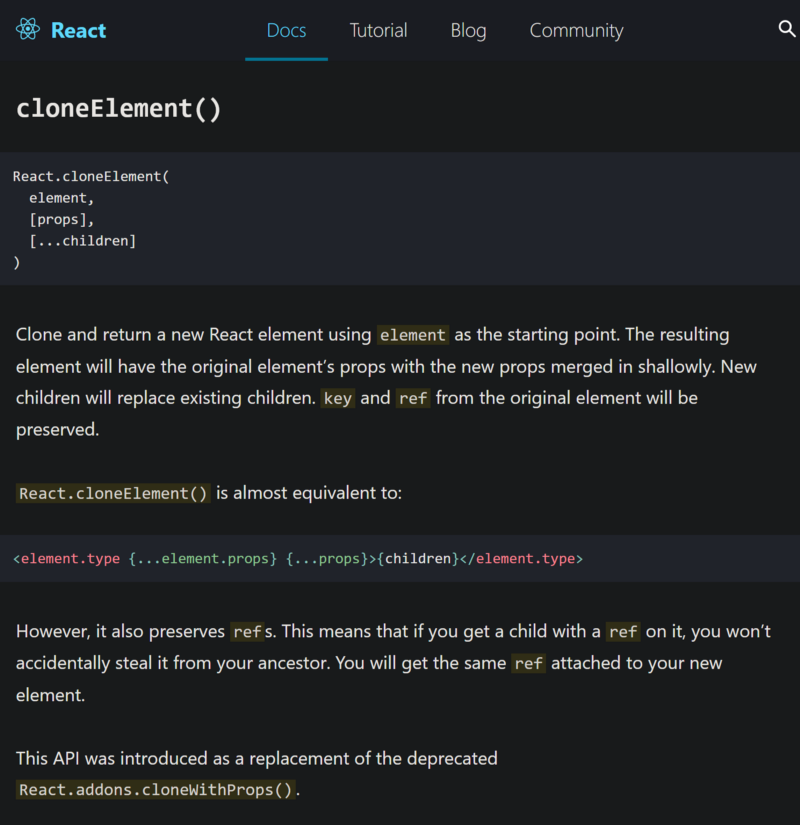
Task: Click inline 'React.addons.cloneWithProps()' code
Action: [x=155, y=790]
